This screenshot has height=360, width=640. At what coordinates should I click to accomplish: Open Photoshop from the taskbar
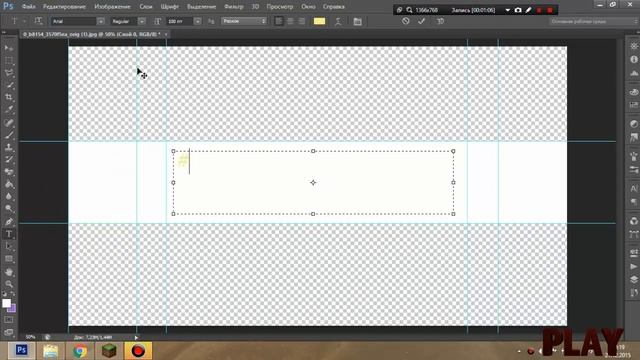[22, 351]
